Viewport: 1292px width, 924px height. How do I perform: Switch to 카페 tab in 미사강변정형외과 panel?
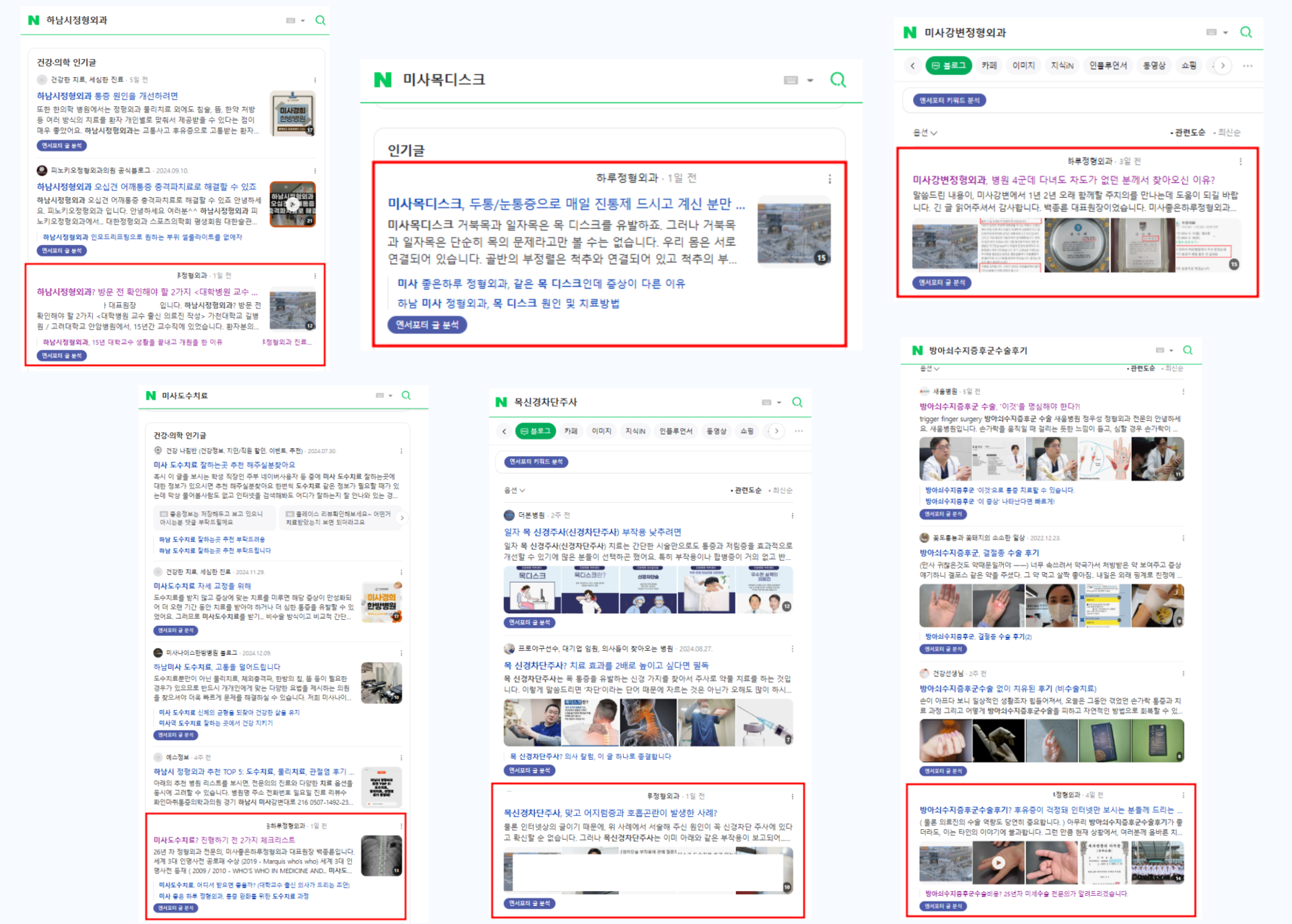989,66
